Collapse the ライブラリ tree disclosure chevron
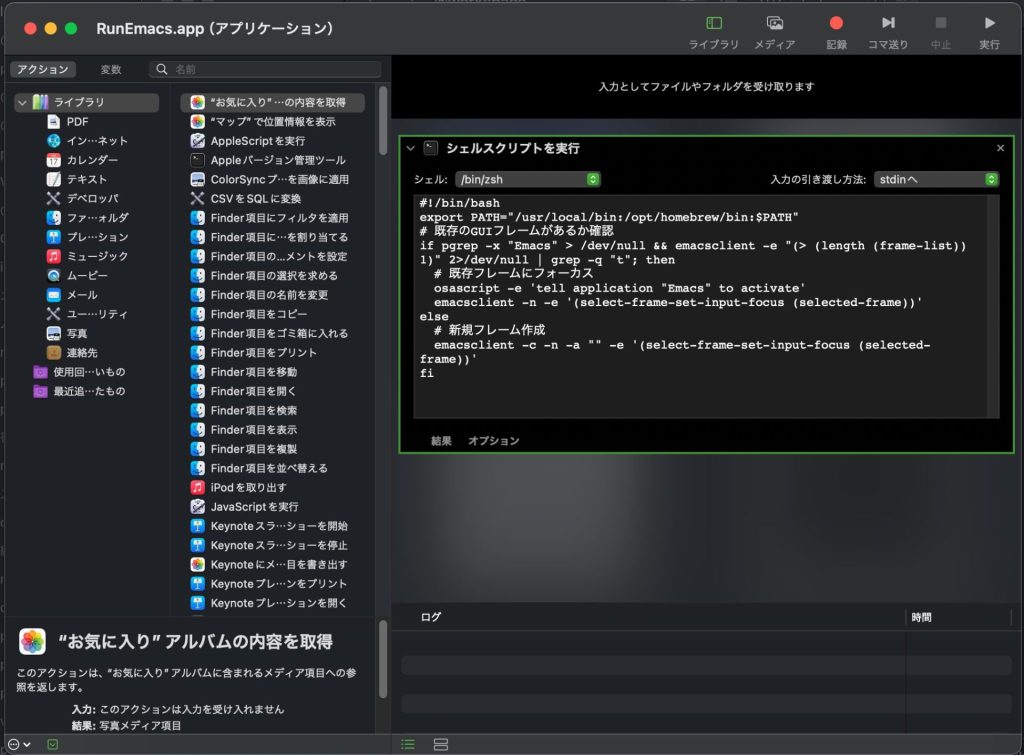This screenshot has width=1024, height=755. [x=22, y=103]
